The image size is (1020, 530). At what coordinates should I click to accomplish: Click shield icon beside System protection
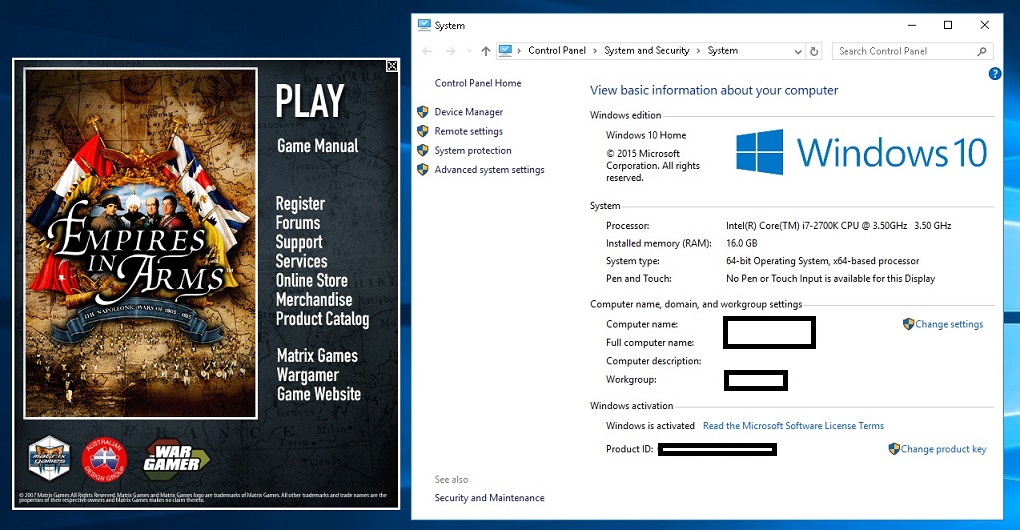point(423,150)
